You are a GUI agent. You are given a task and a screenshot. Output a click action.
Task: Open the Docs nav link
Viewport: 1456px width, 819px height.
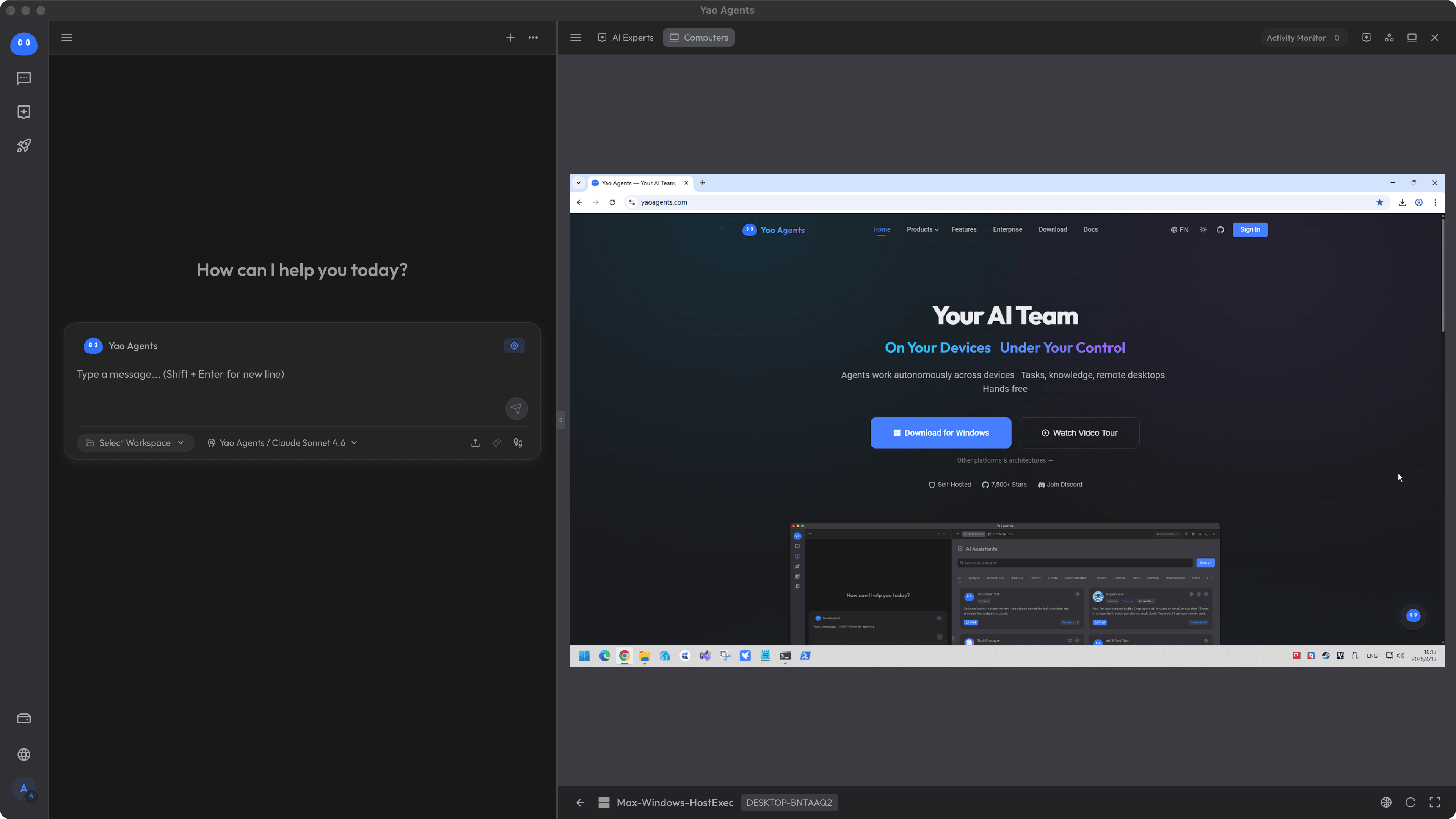[x=1091, y=229]
